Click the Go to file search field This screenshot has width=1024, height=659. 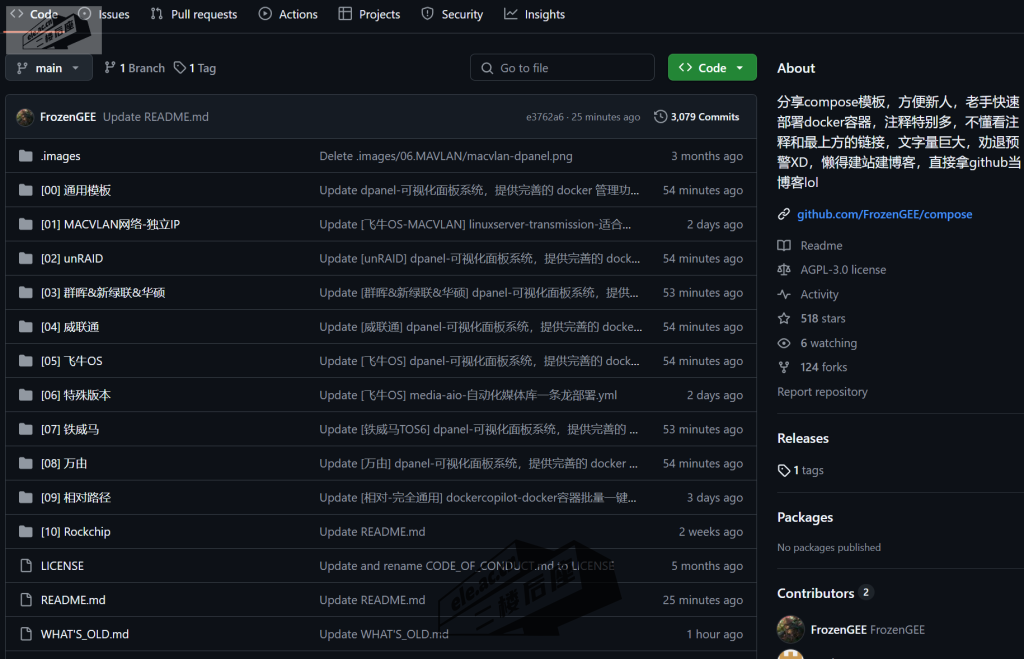[562, 68]
